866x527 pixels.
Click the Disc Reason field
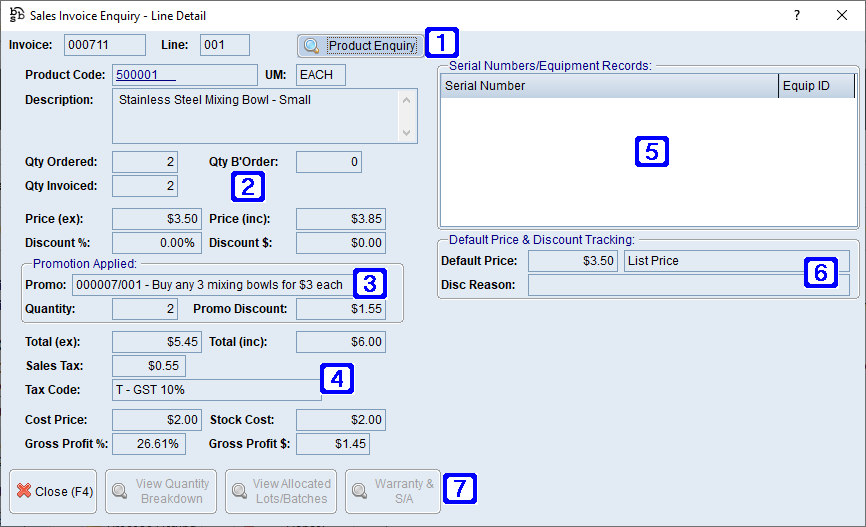[x=689, y=285]
